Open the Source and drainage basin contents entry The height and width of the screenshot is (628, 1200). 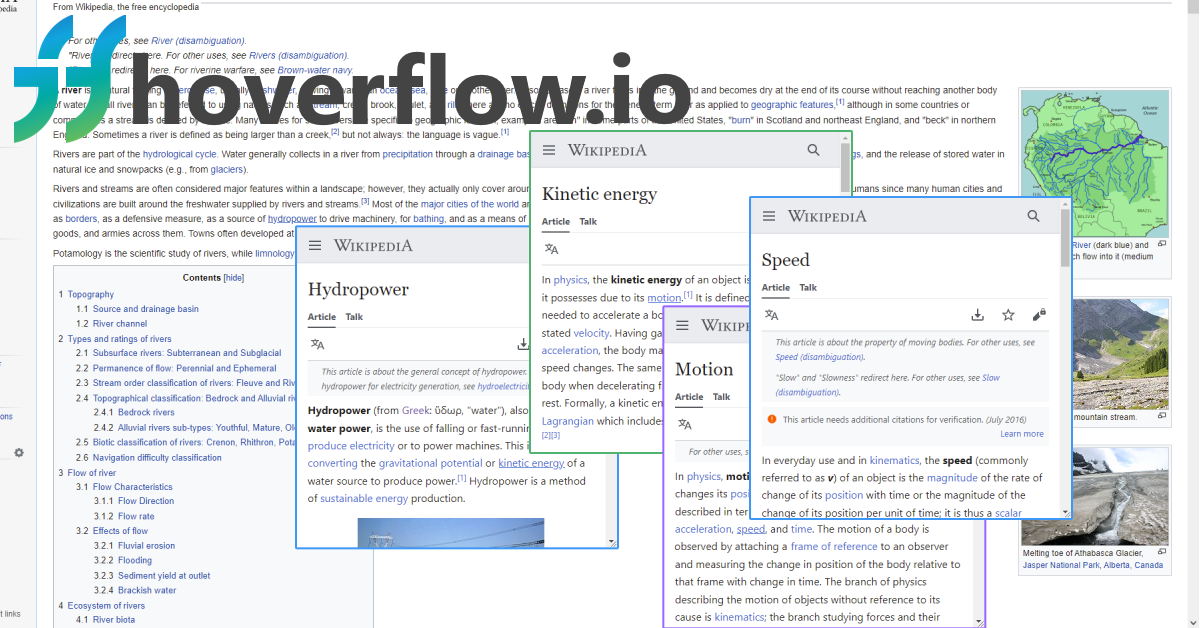coord(145,309)
